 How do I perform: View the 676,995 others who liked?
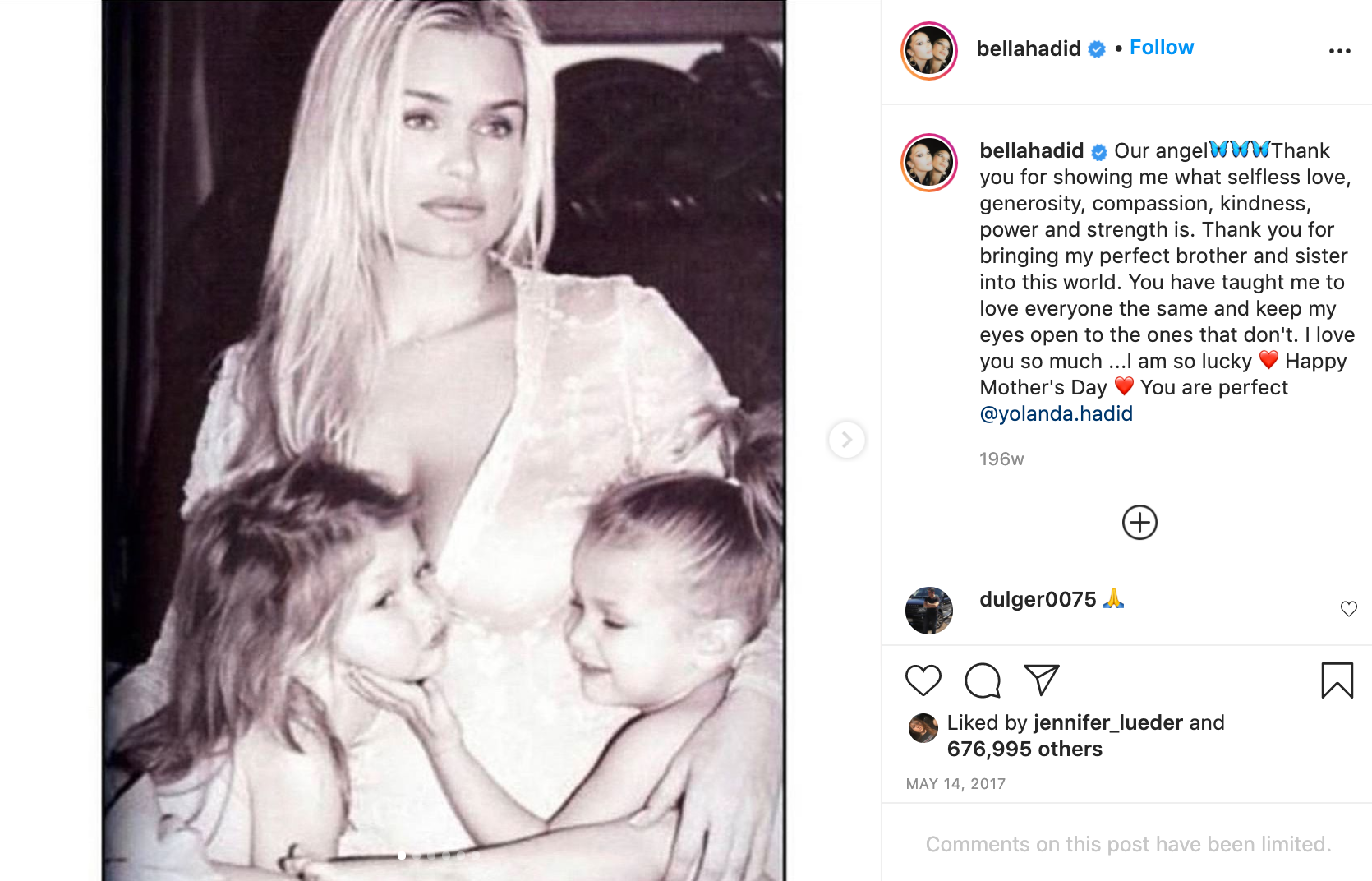[x=1024, y=749]
